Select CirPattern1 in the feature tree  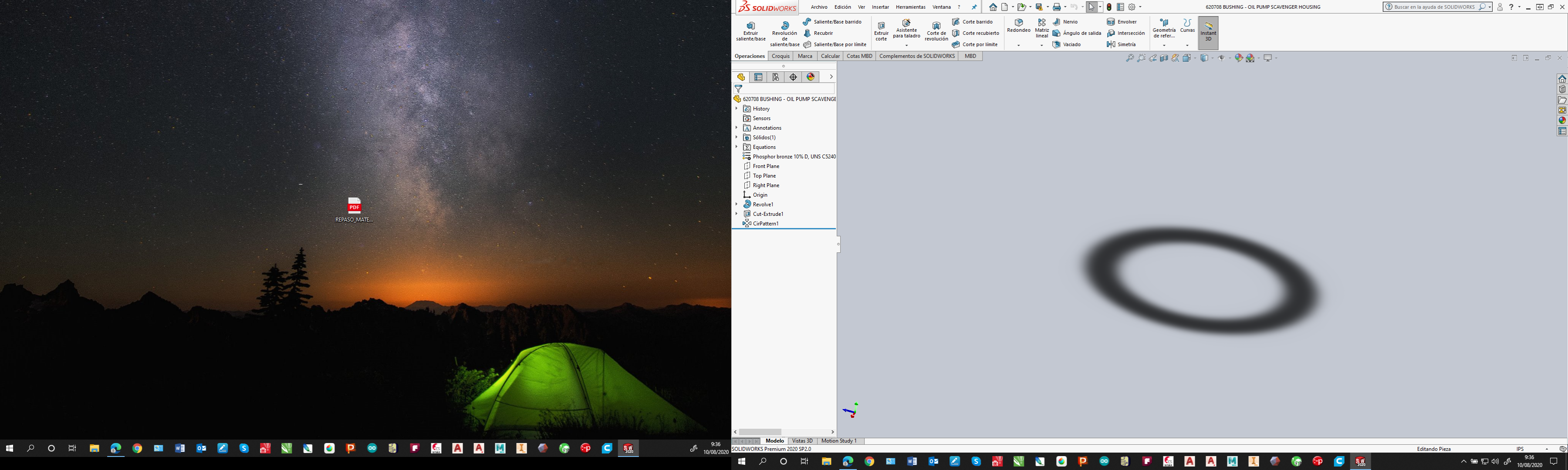click(765, 224)
